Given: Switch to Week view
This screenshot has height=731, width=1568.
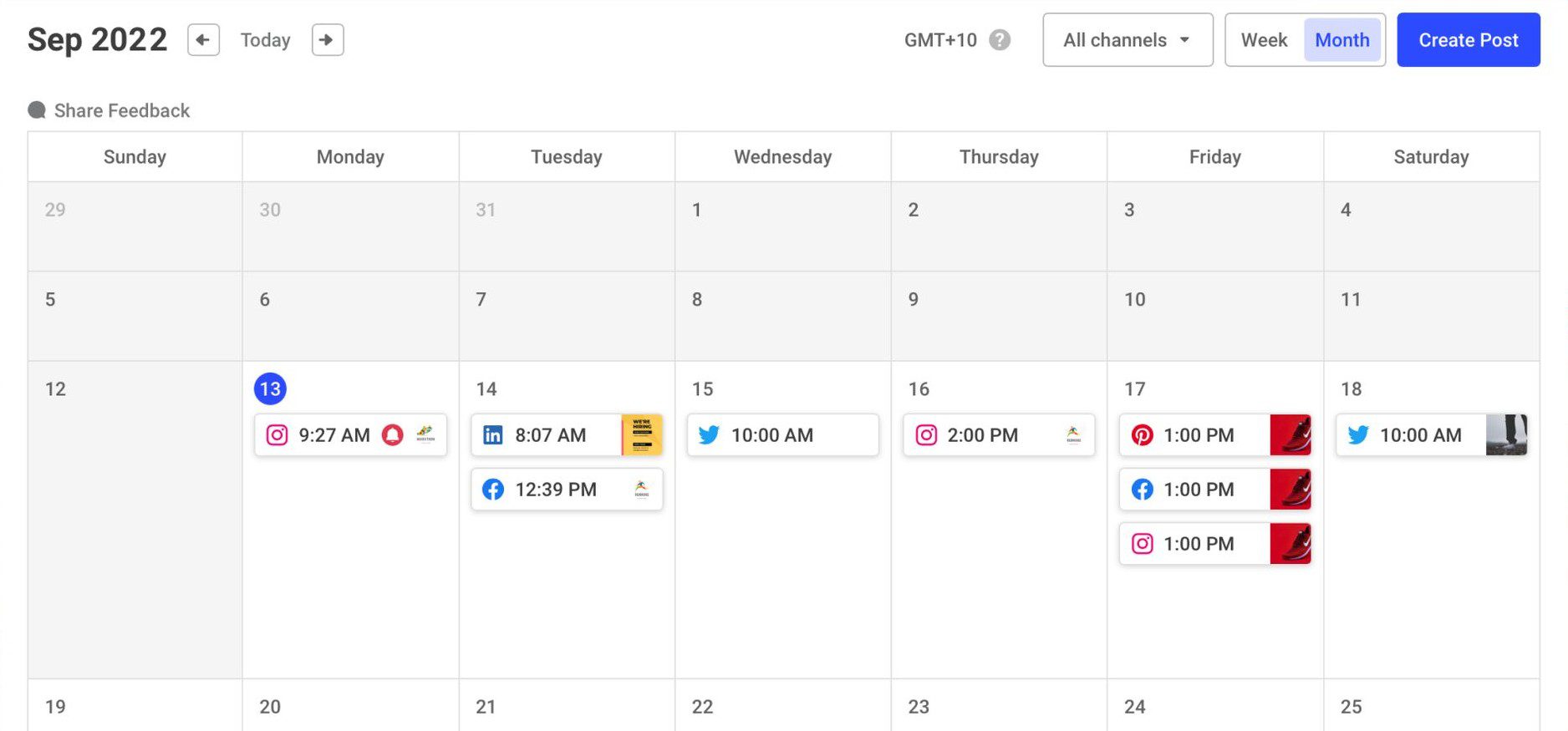Looking at the screenshot, I should pyautogui.click(x=1265, y=39).
